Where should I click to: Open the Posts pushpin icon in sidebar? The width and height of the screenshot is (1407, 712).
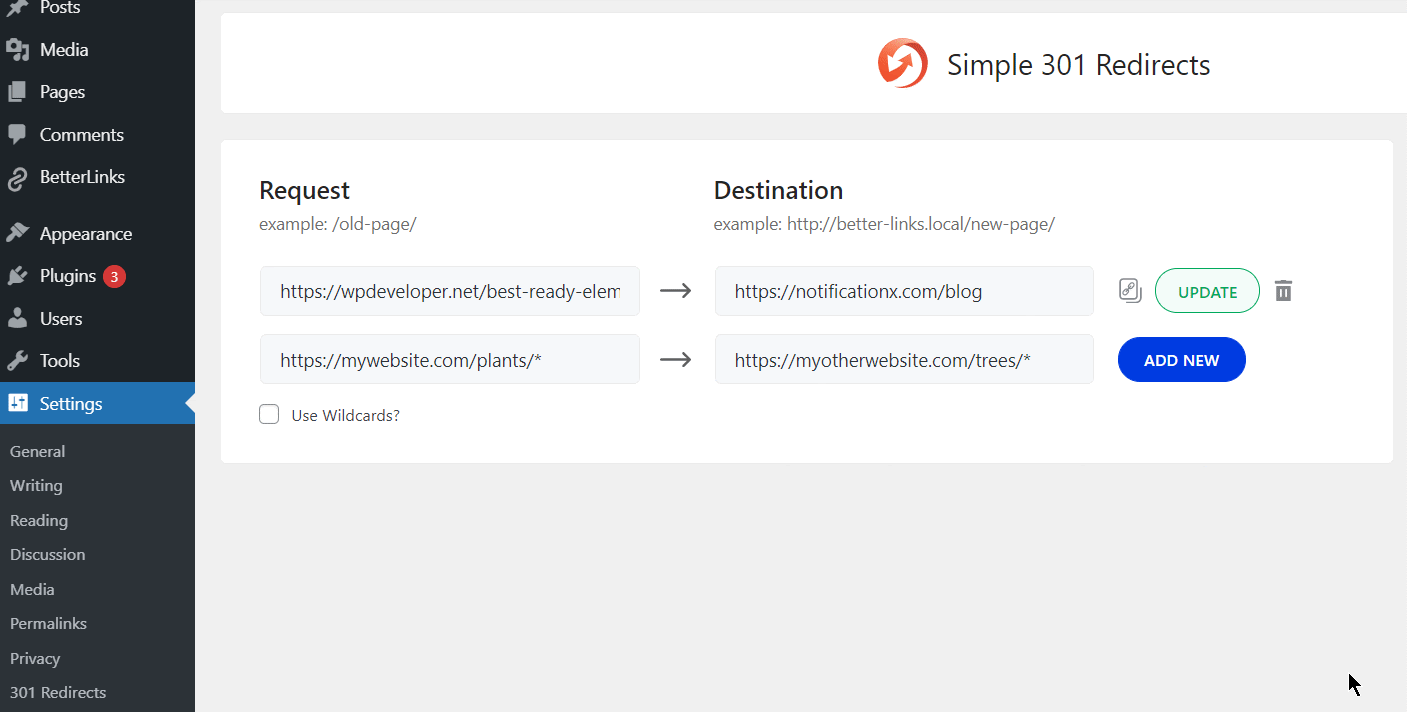(x=20, y=7)
